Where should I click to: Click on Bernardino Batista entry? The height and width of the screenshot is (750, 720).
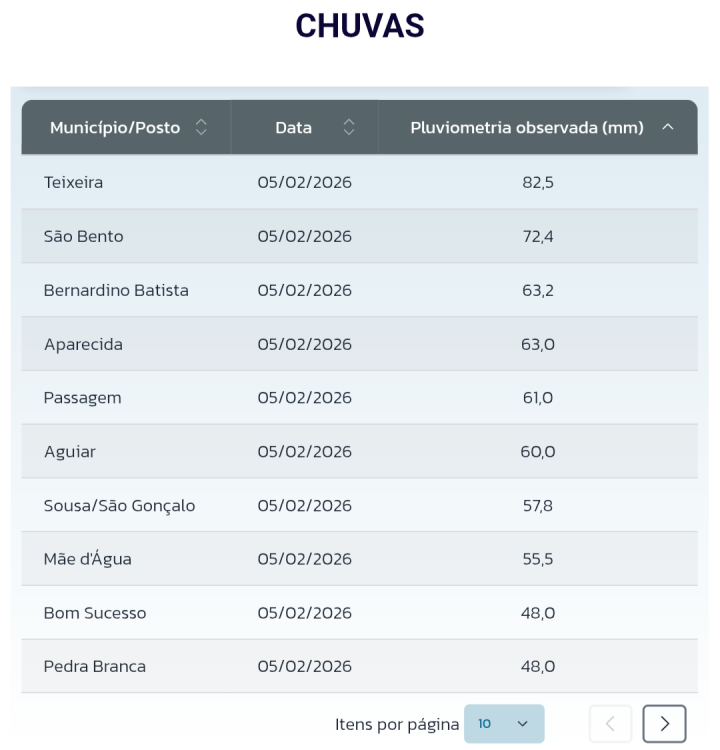[x=116, y=290]
